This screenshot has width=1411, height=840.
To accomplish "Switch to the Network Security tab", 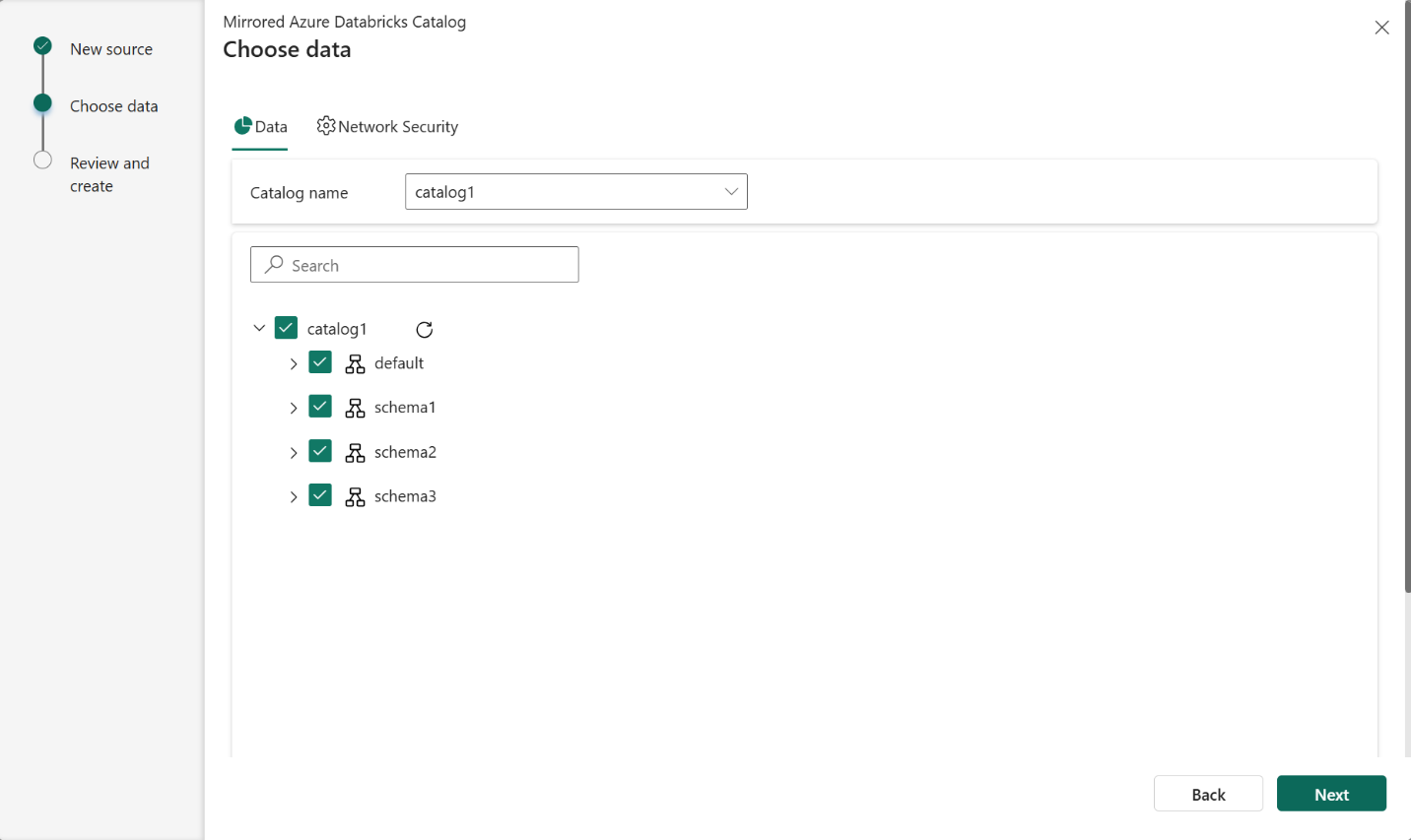I will point(387,126).
